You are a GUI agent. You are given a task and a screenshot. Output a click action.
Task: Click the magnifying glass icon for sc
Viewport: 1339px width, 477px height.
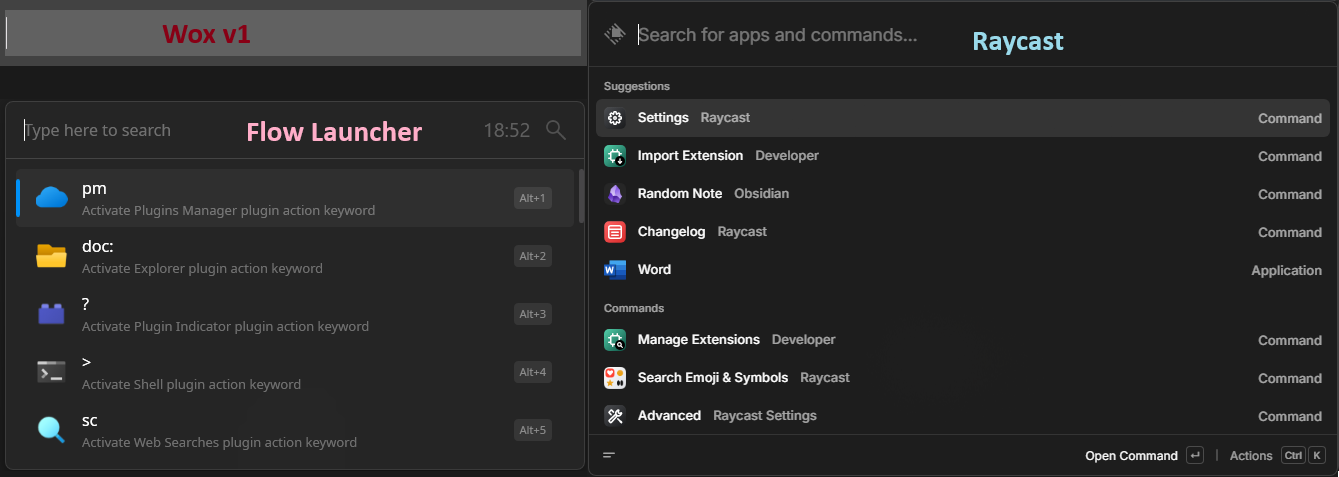pyautogui.click(x=51, y=430)
